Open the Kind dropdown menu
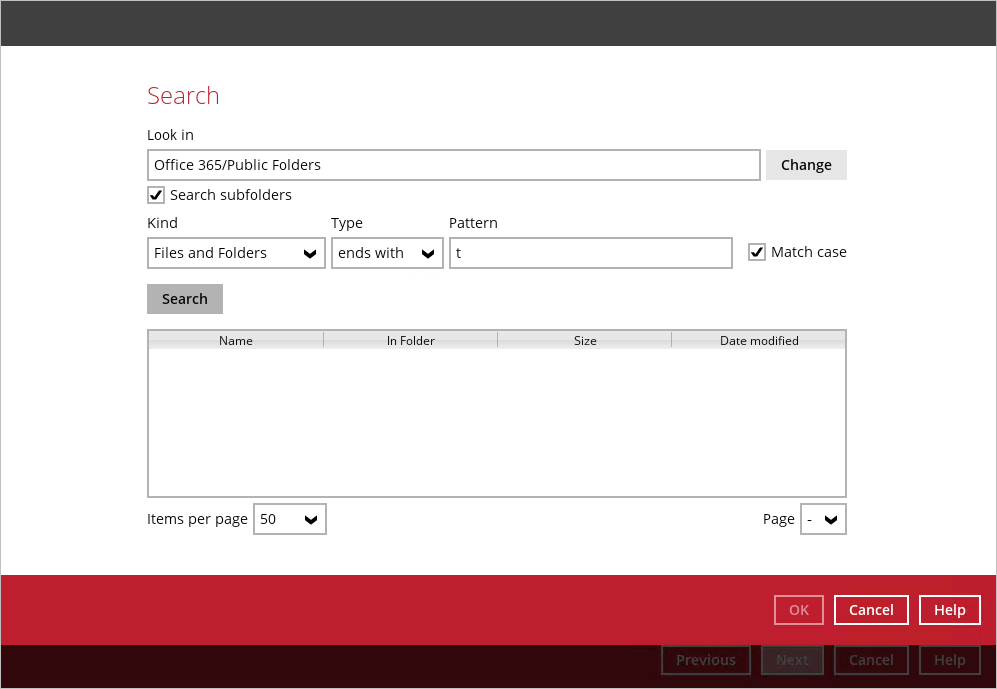The image size is (997, 689). (x=236, y=253)
